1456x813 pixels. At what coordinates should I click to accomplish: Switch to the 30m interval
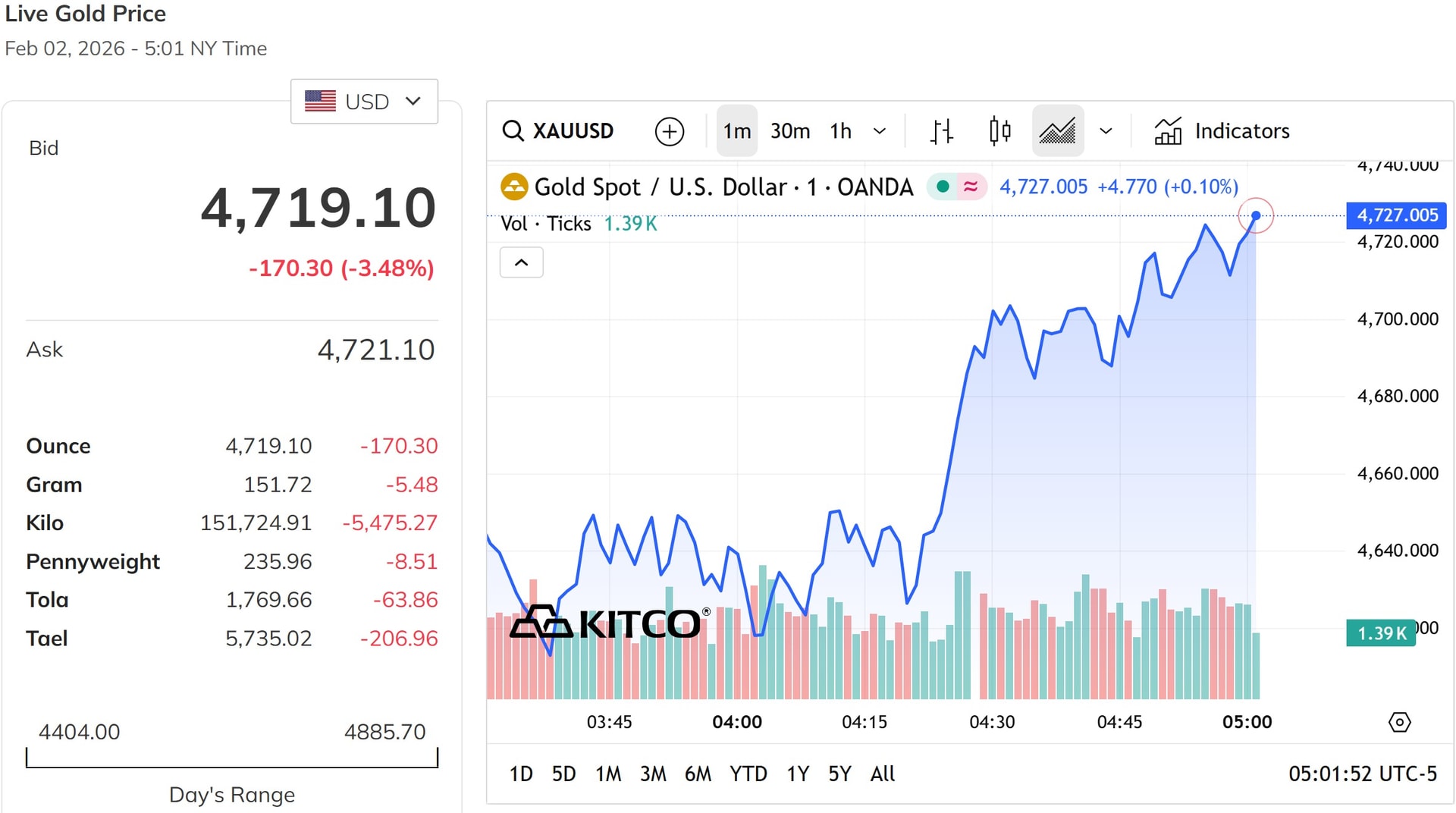tap(789, 131)
